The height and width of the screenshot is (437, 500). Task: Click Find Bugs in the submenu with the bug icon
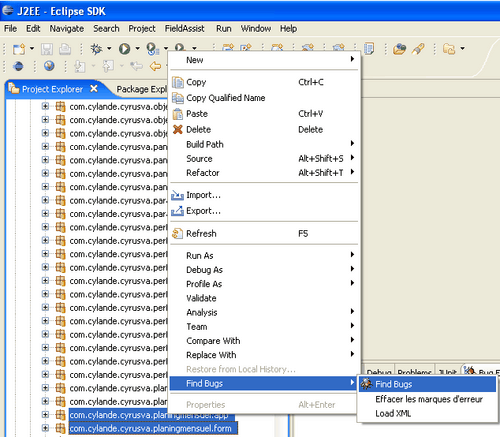[x=427, y=384]
